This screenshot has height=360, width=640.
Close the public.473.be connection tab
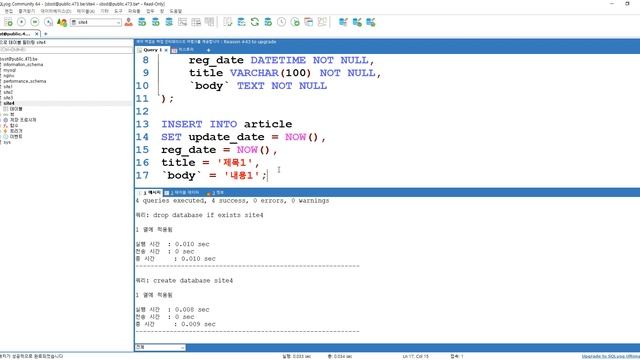click(x=37, y=34)
